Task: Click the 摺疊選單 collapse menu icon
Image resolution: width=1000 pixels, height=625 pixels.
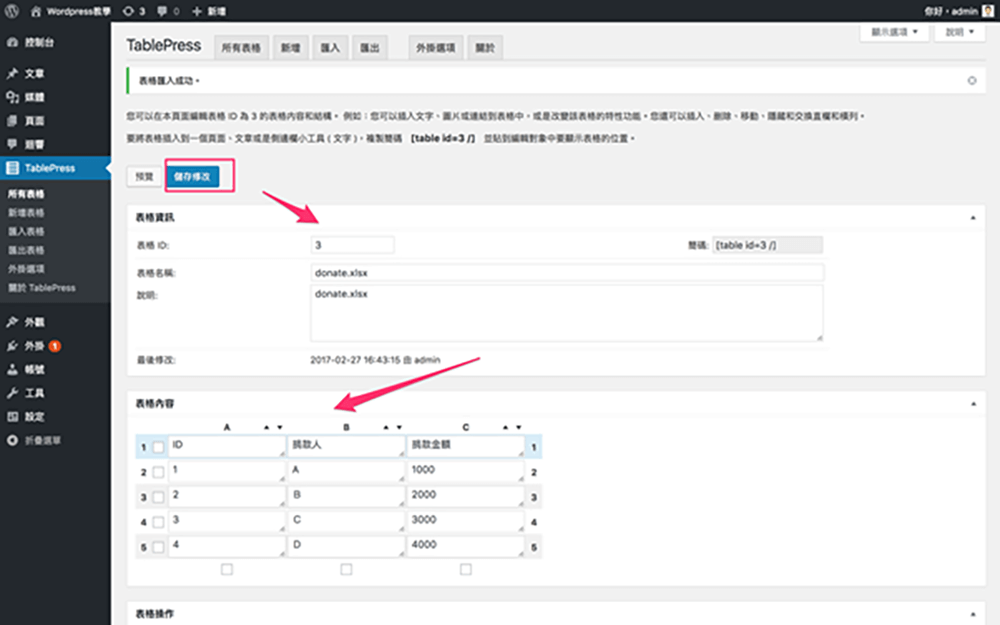Action: coord(12,440)
